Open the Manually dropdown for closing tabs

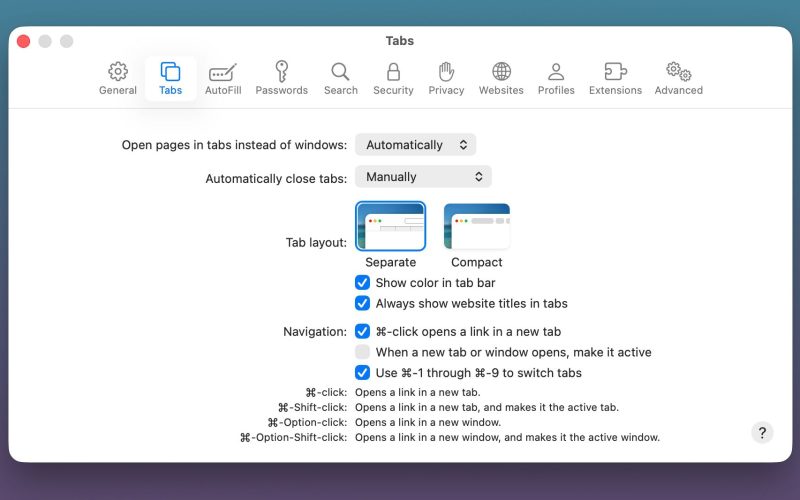pos(423,177)
